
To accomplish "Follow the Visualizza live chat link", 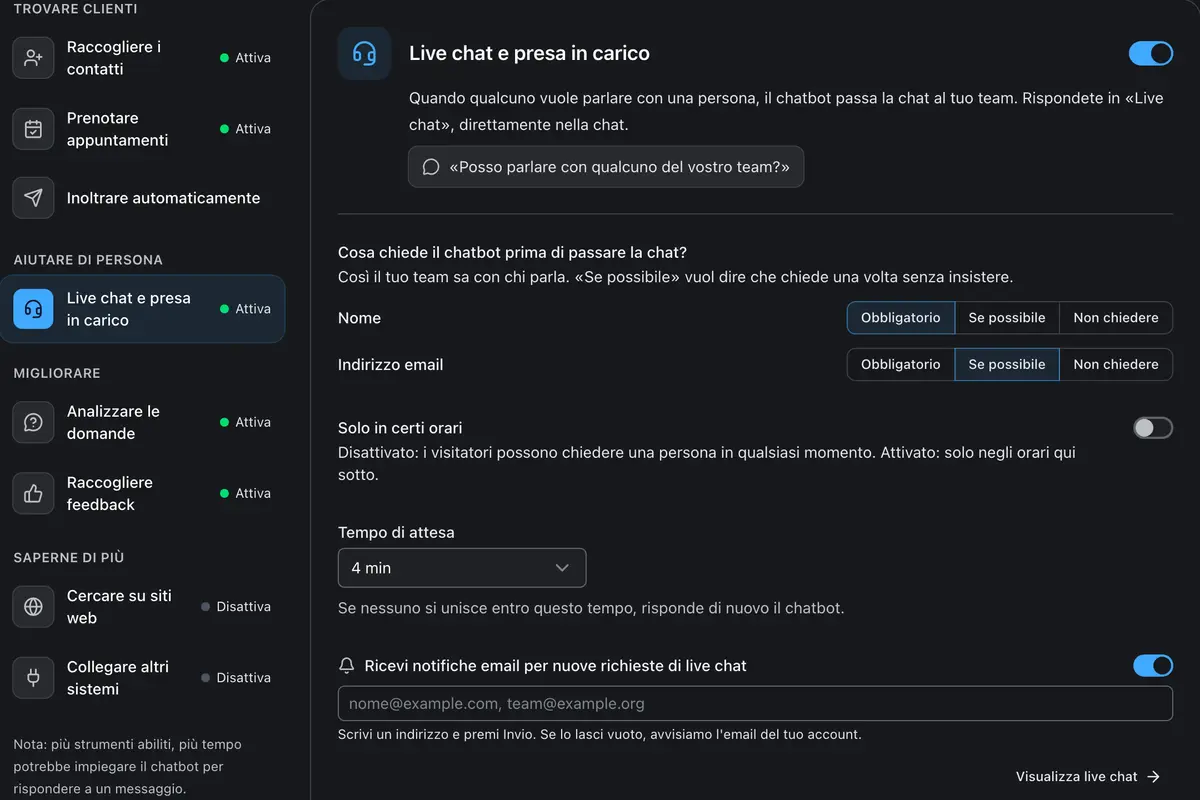I will click(1088, 777).
